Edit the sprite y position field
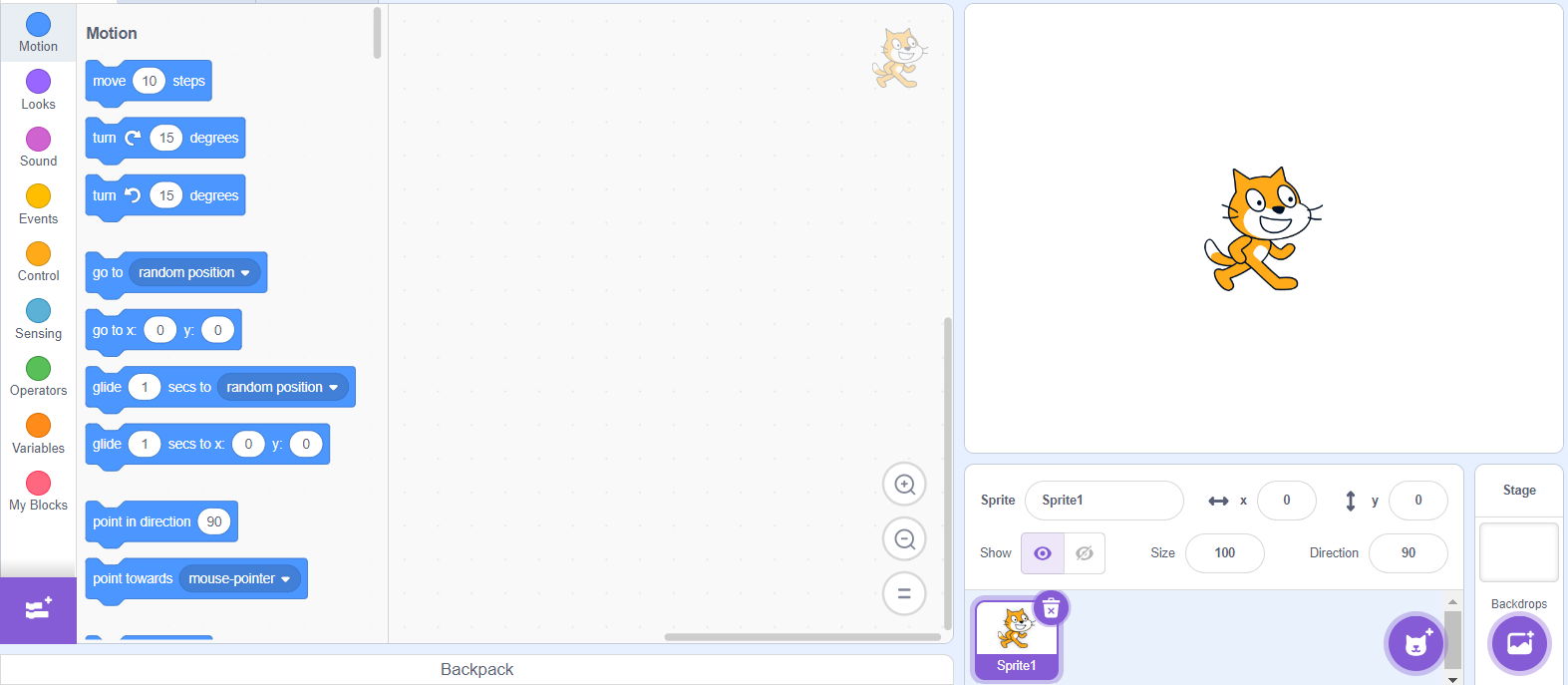Viewport: 1568px width, 685px height. tap(1417, 501)
